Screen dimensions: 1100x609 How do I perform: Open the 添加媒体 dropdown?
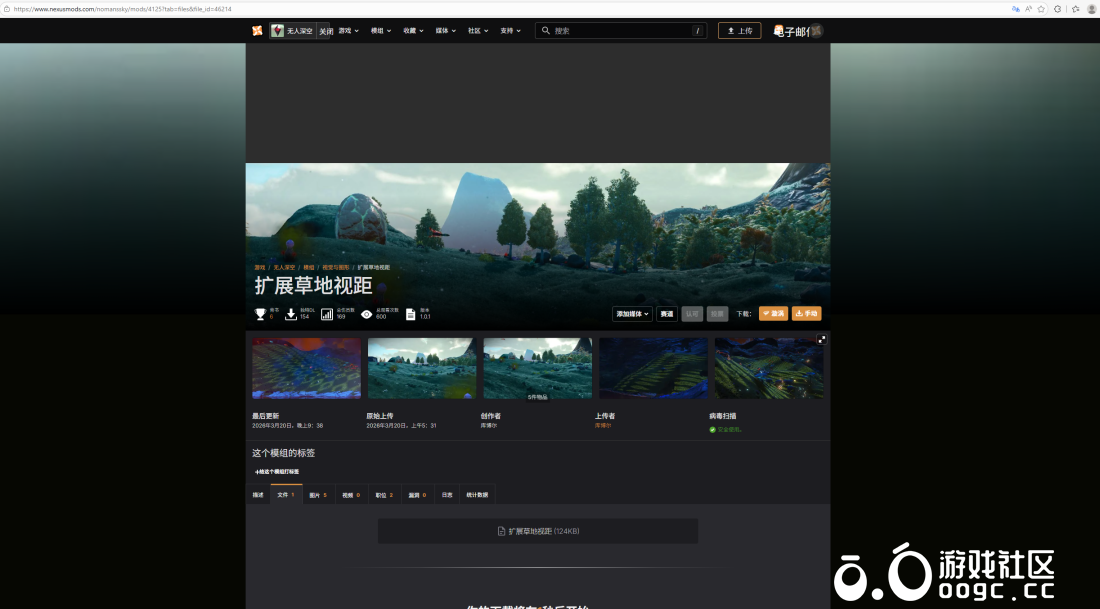tap(632, 314)
